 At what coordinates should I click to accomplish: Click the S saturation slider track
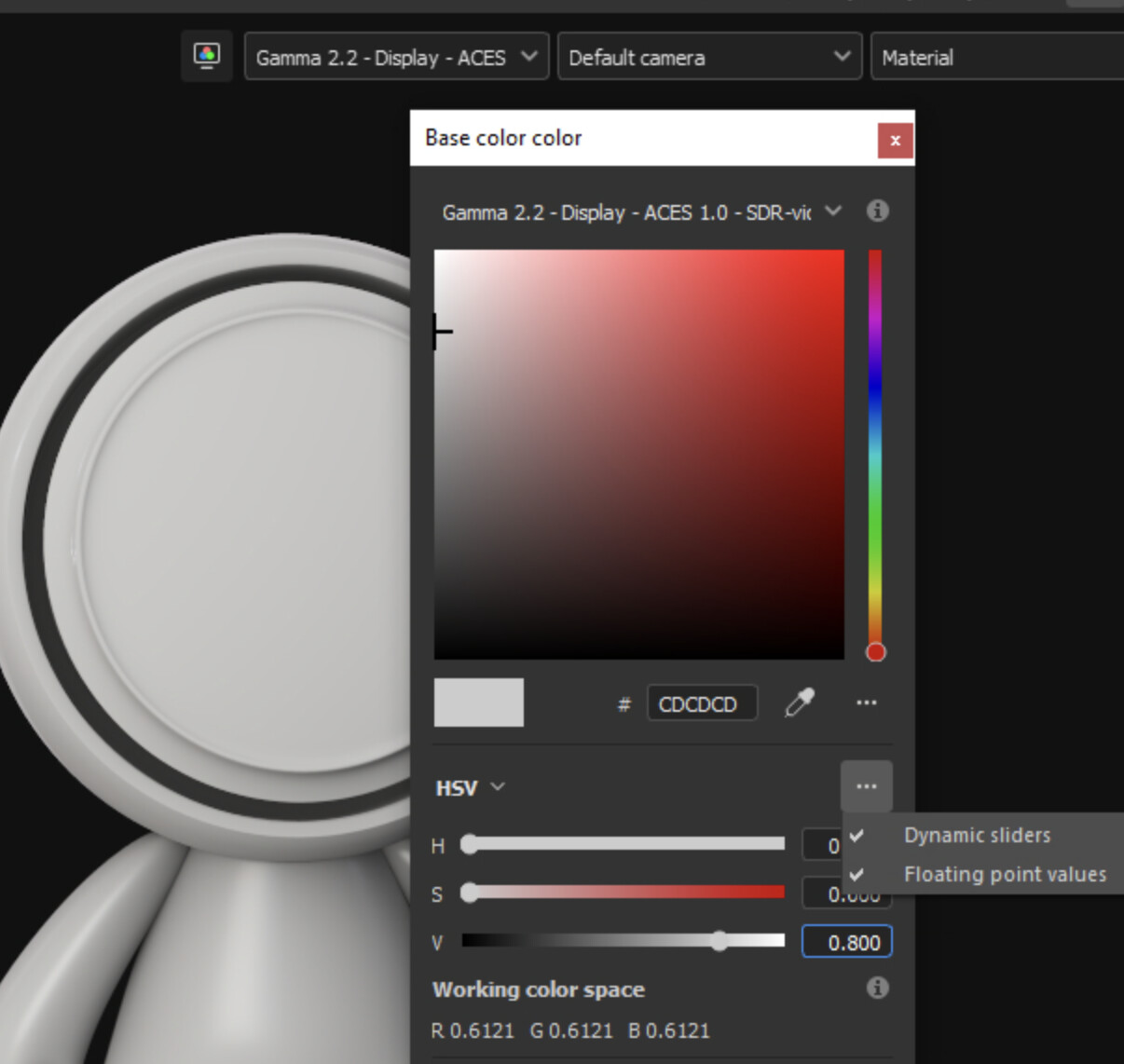[626, 893]
